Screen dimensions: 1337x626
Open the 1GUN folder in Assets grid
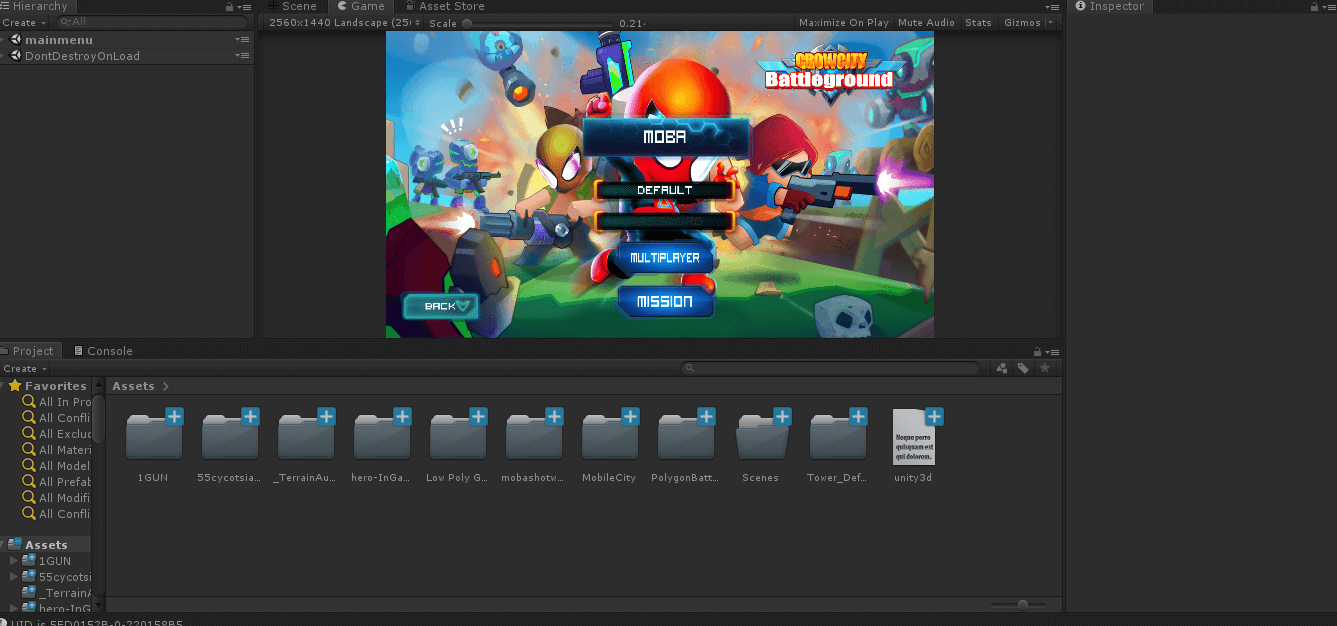[x=153, y=438]
